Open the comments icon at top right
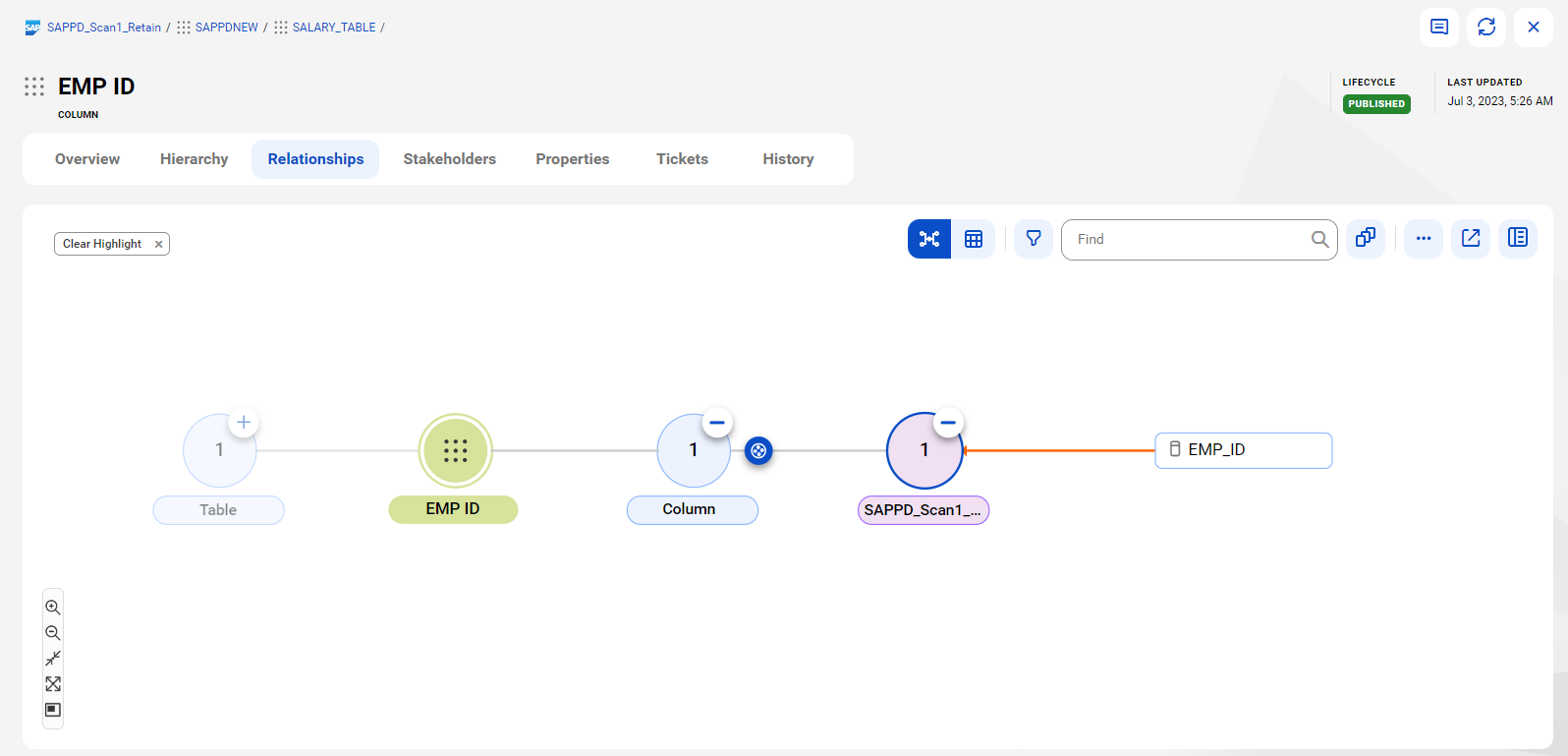The height and width of the screenshot is (756, 1568). 1439,28
